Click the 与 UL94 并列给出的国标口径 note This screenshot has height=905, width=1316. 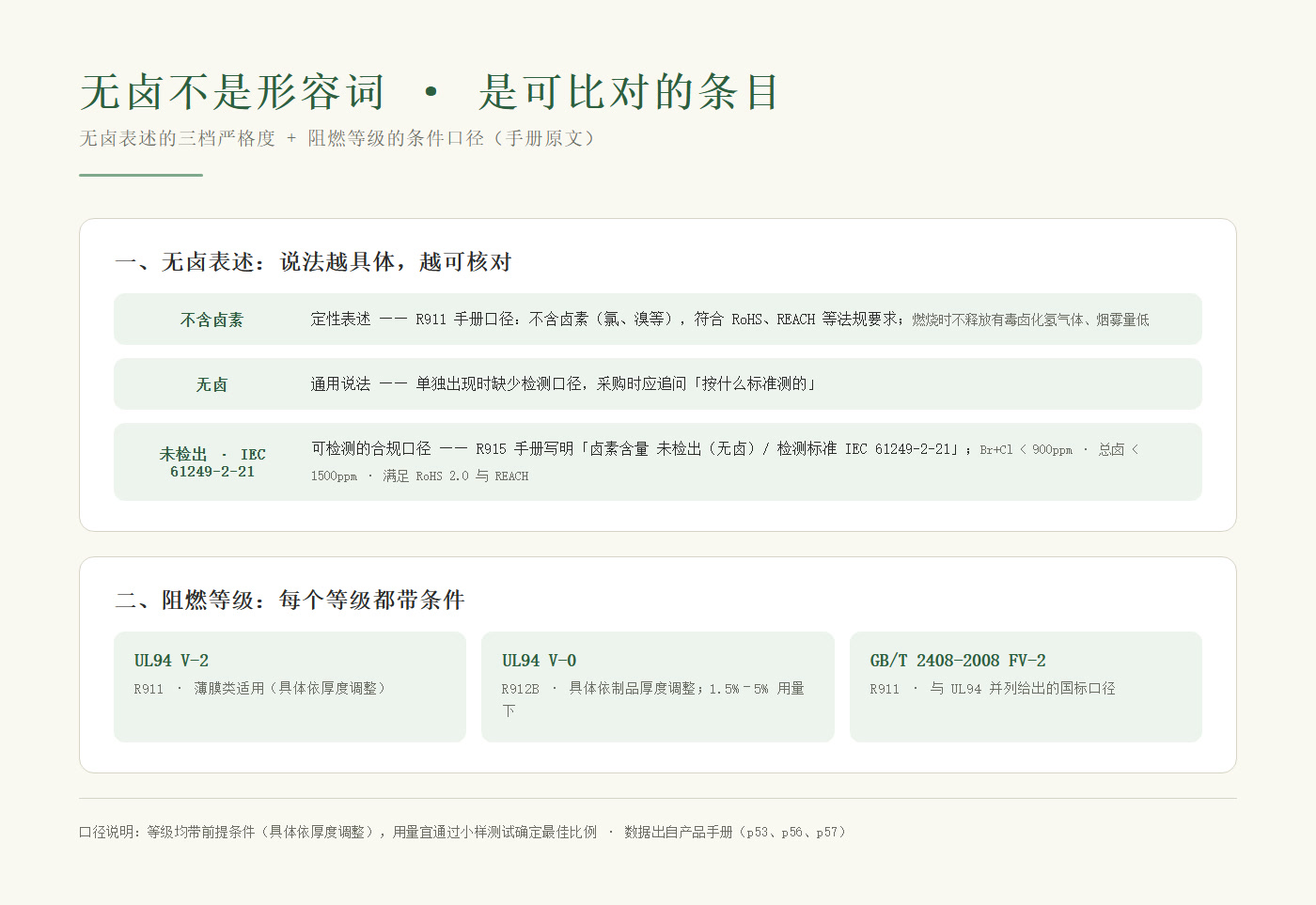pyautogui.click(x=1023, y=689)
